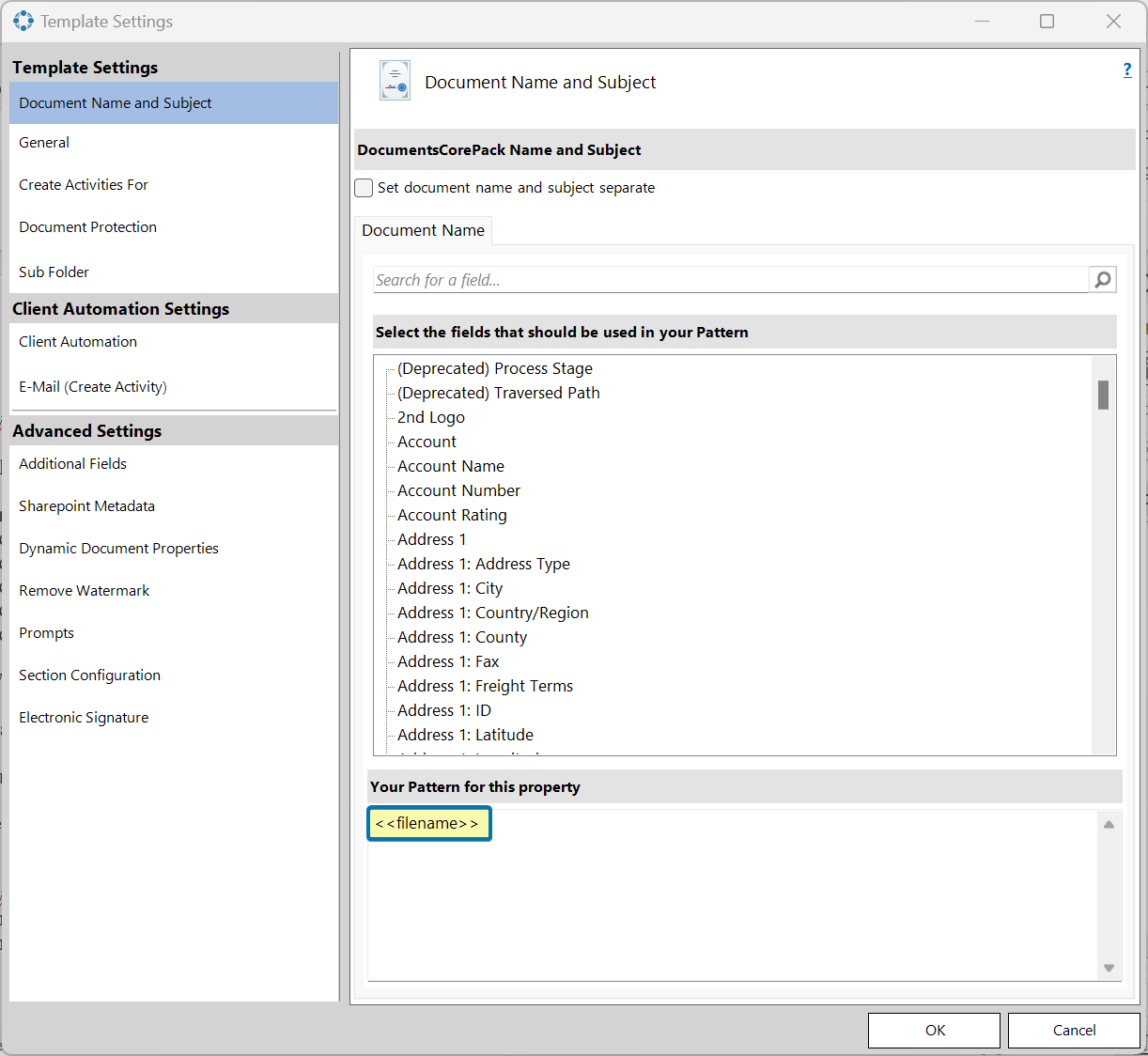Switch to the Document Name tab
This screenshot has height=1056, width=1148.
click(x=423, y=230)
